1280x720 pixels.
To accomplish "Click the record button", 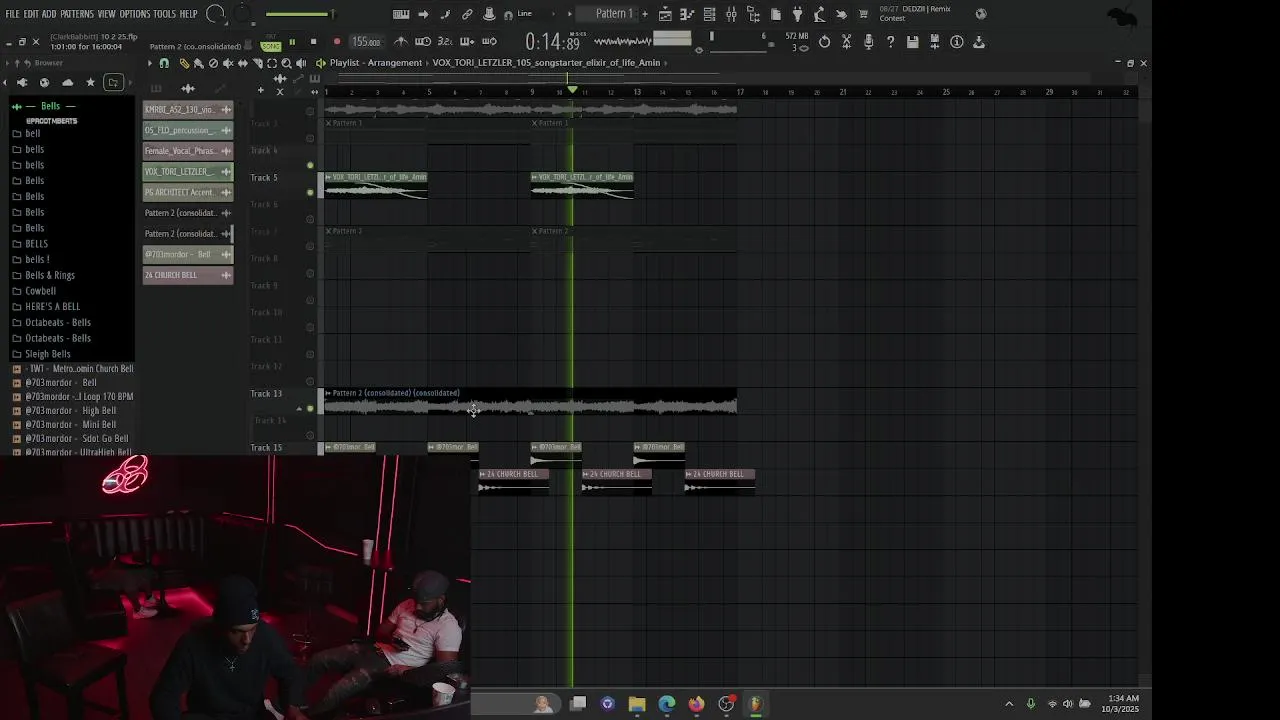I will click(337, 42).
